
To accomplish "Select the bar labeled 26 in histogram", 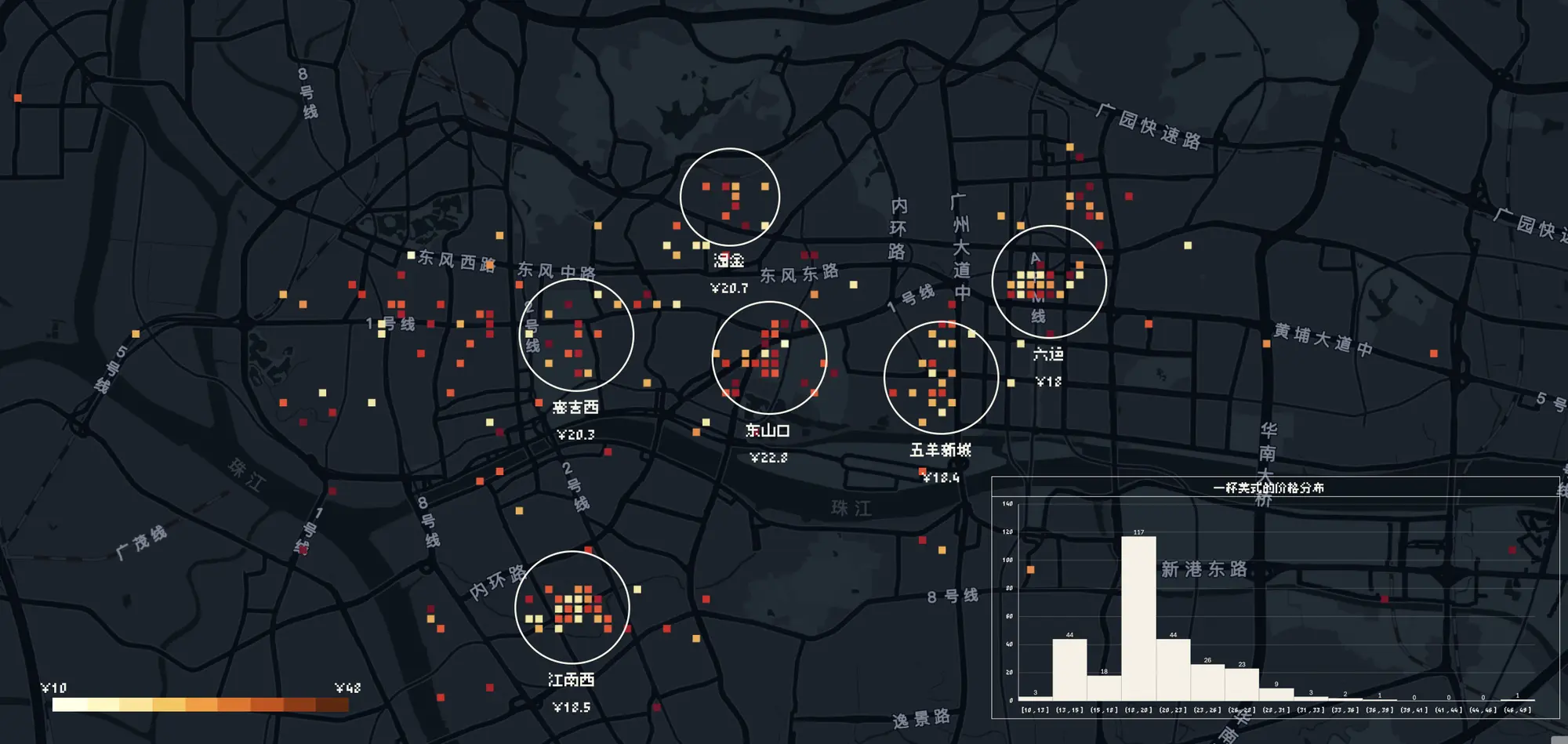I will pyautogui.click(x=1207, y=682).
